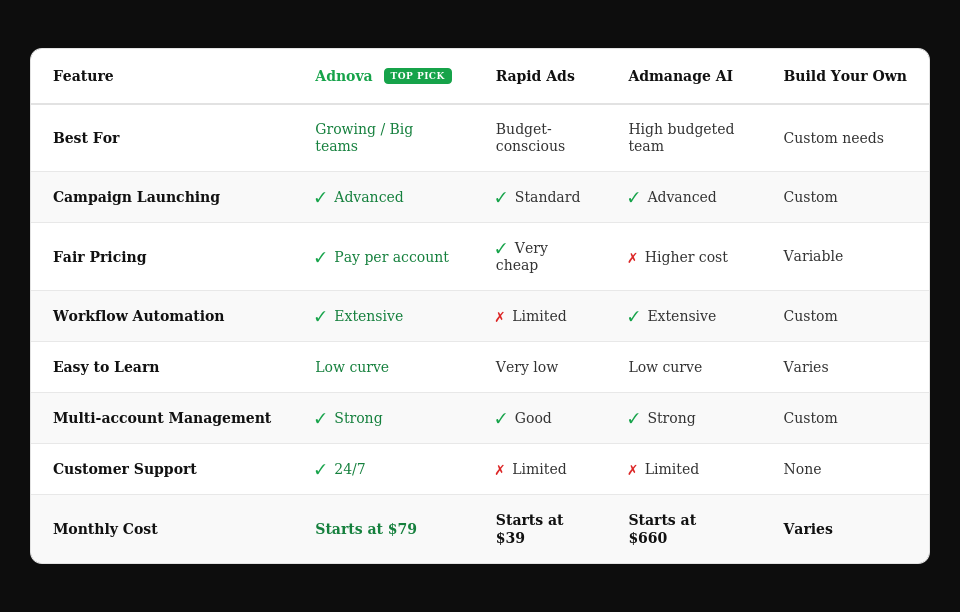Click the Workflow Automation row label
The height and width of the screenshot is (612, 960).
138,316
